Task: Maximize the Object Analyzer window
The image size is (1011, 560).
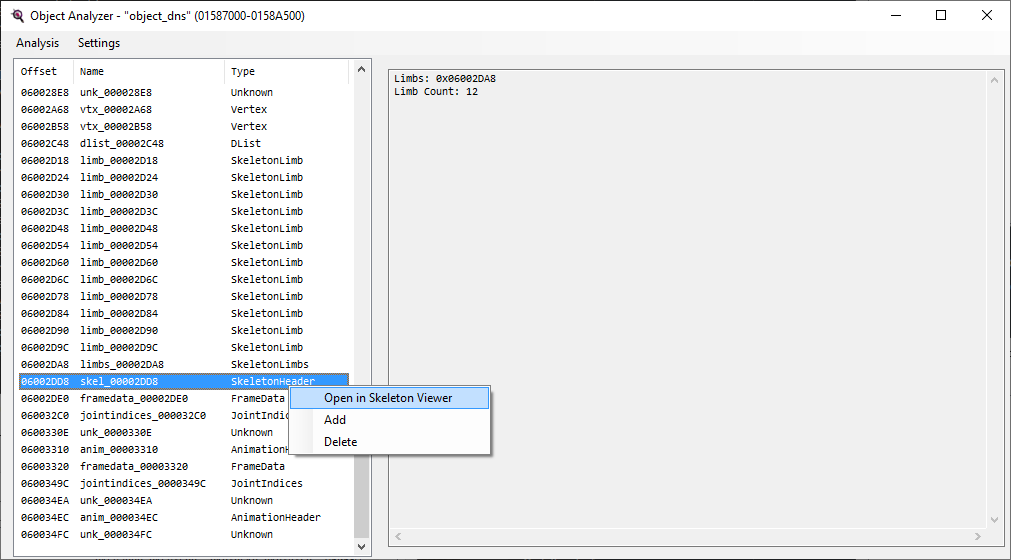Action: click(x=941, y=16)
